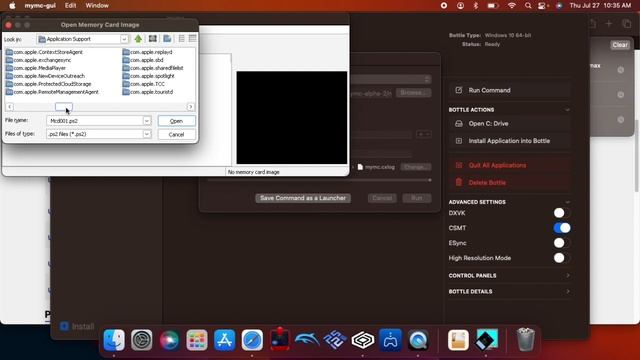
Task: Open Control Center in the menu bar
Action: pyautogui.click(x=543, y=6)
